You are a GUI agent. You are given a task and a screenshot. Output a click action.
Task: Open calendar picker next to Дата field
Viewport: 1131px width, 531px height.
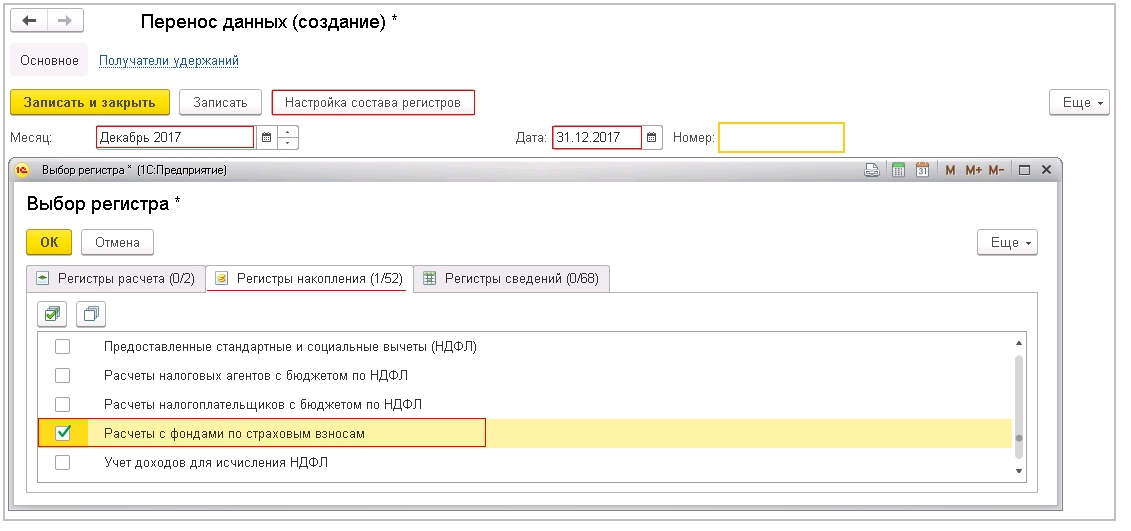[651, 137]
